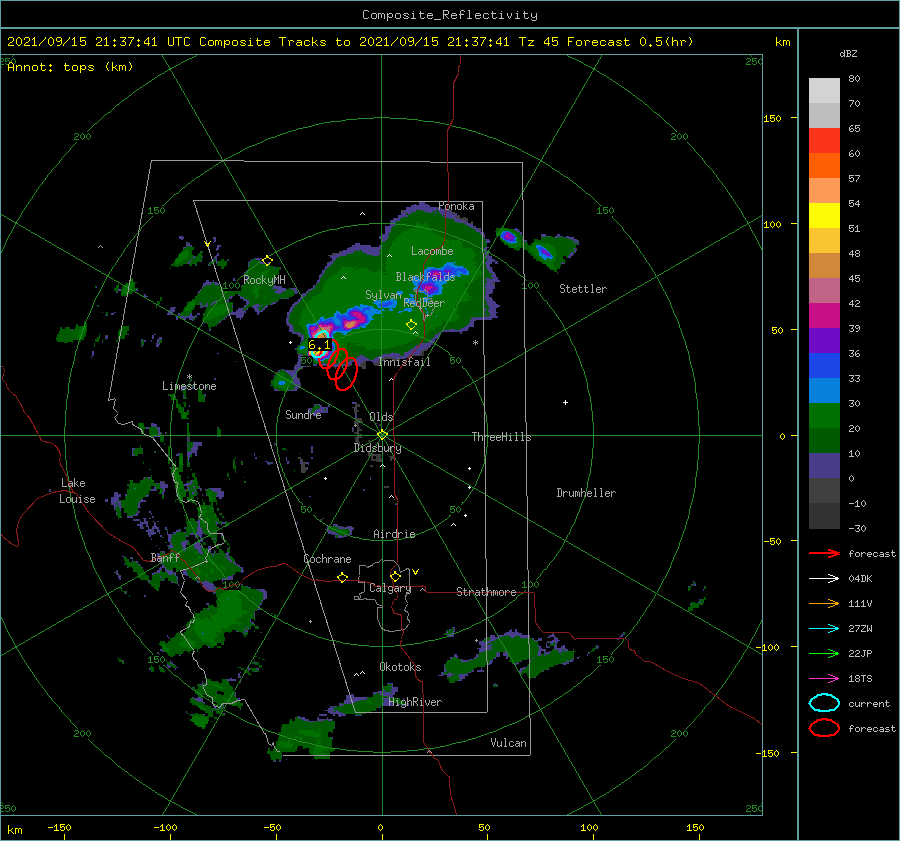This screenshot has height=841, width=900.
Task: Click the lowest red forecast ellipse near Innisfail
Action: point(346,374)
